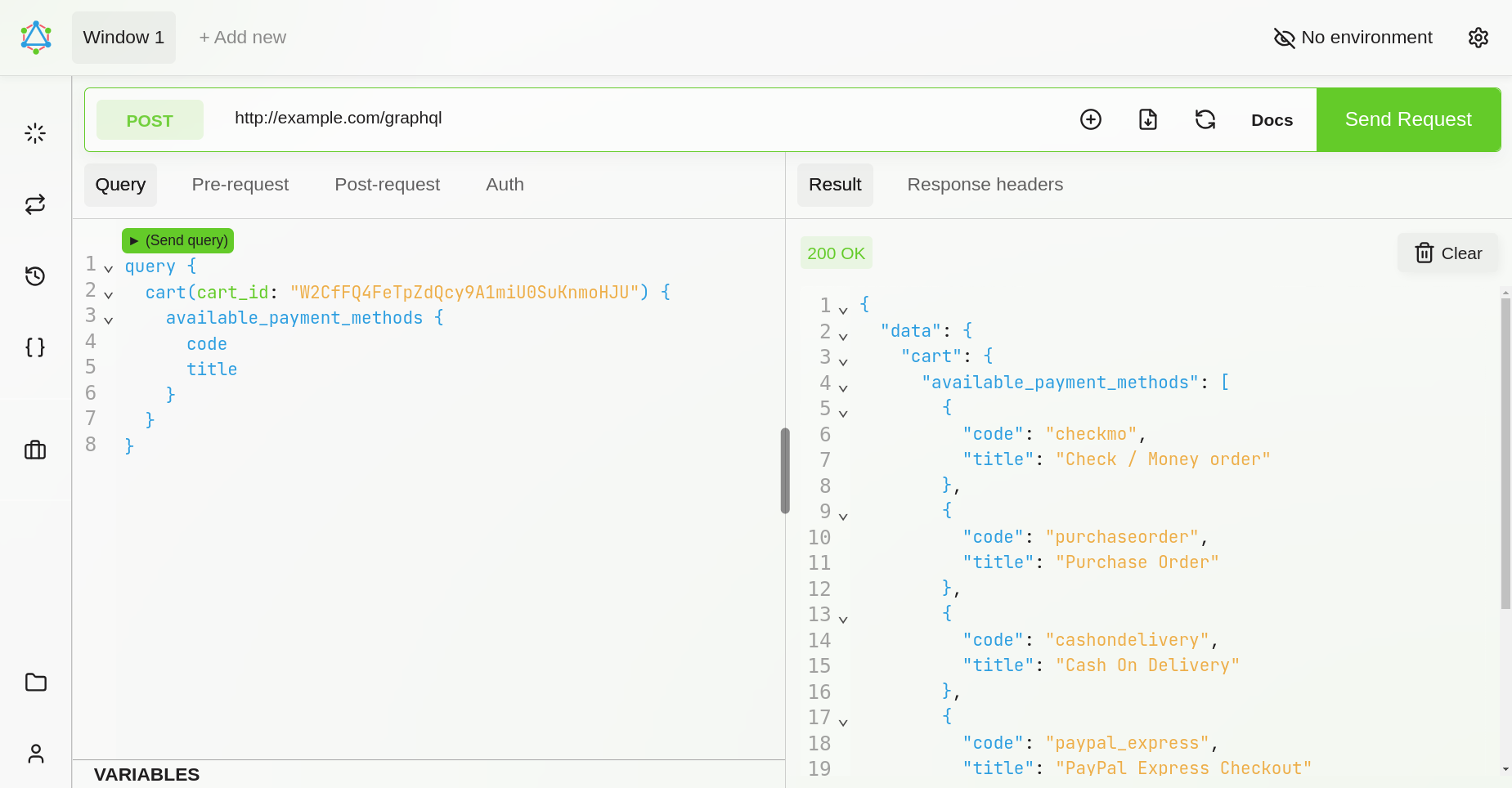The width and height of the screenshot is (1512, 788).
Task: Select the POST HTTP method button
Action: [150, 120]
